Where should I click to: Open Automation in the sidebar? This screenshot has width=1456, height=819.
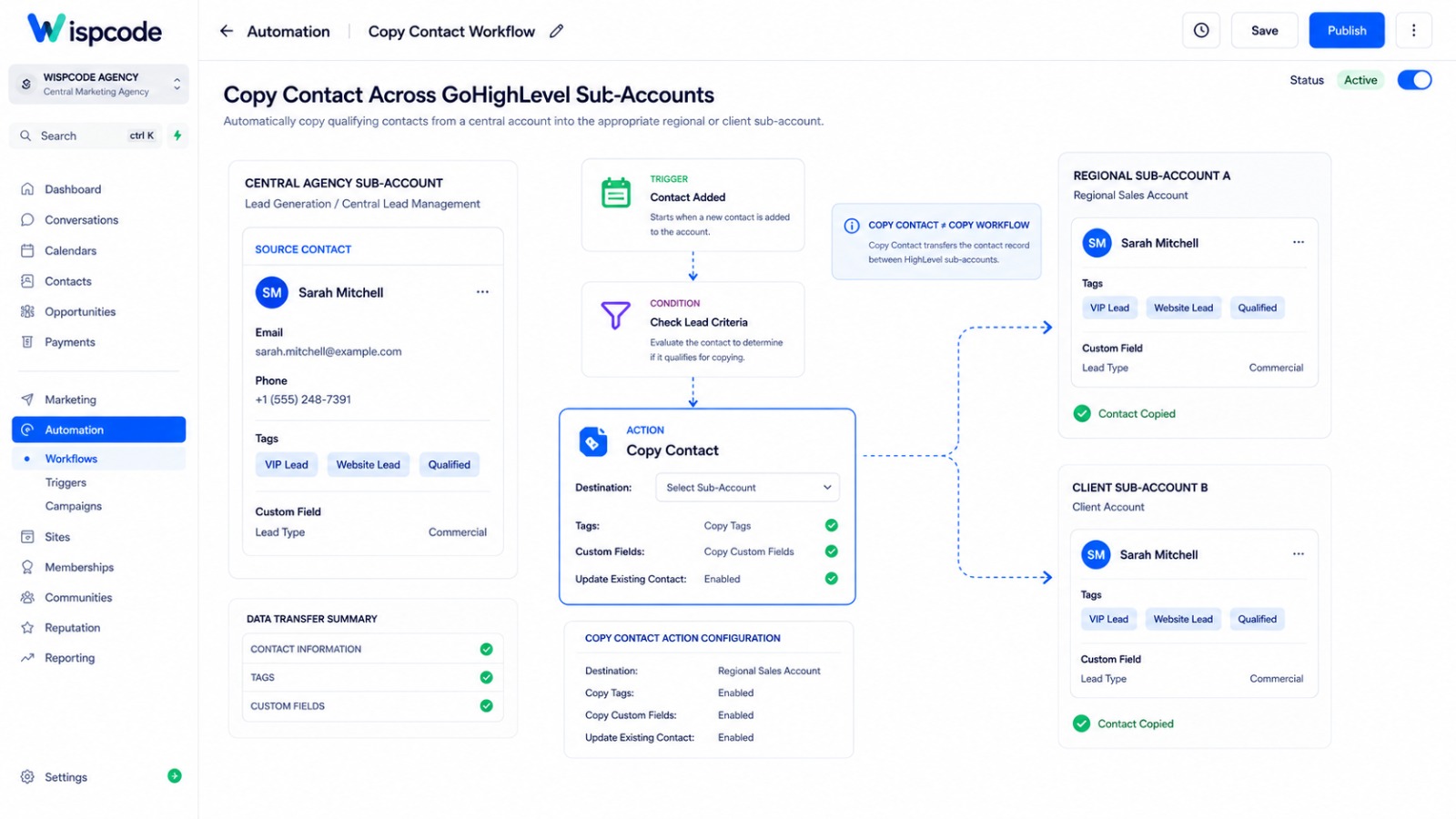[x=98, y=430]
